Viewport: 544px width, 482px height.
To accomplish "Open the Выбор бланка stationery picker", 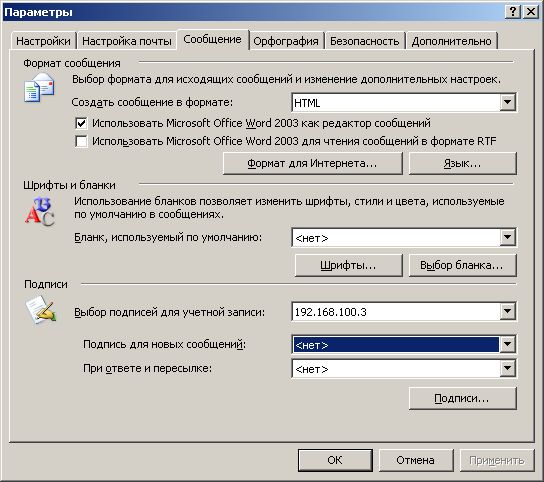I will click(462, 265).
